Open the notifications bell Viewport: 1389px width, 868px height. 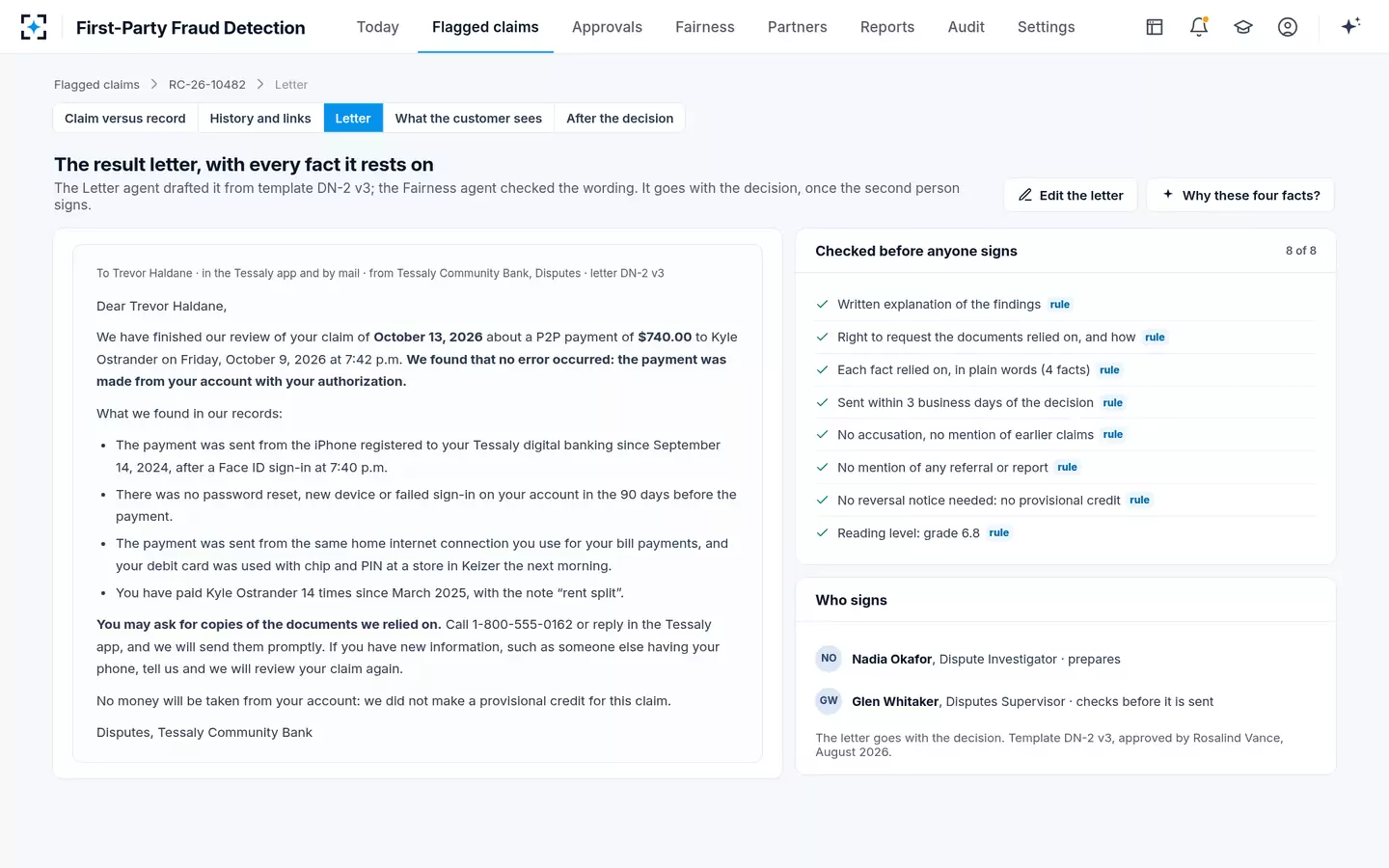coord(1199,27)
